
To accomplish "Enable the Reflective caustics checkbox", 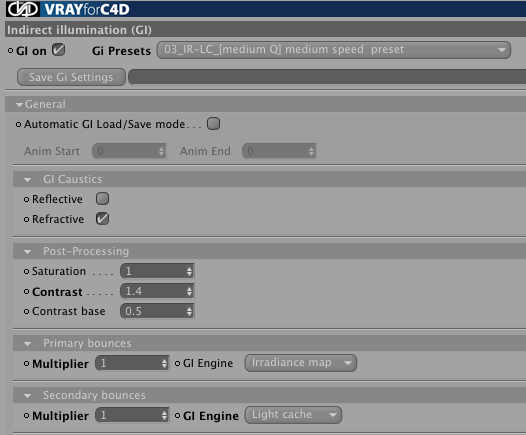I will [102, 199].
